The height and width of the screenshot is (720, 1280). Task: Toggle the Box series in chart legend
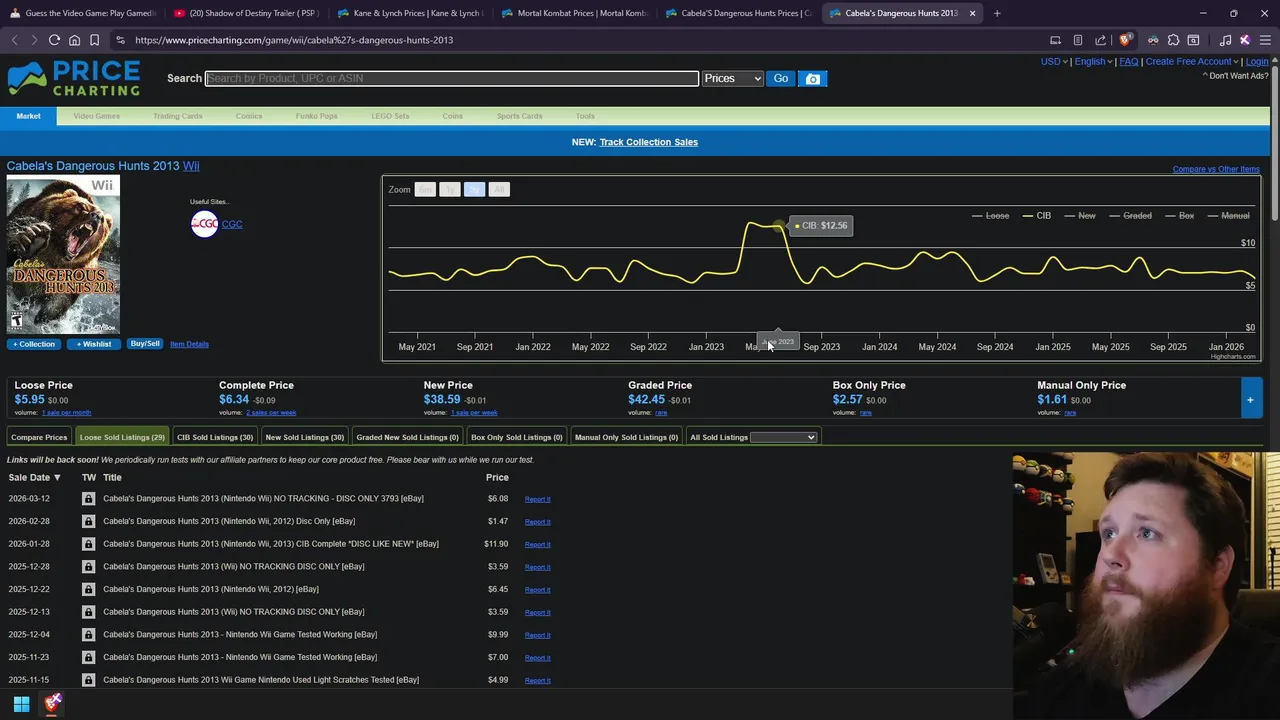[x=1179, y=216]
